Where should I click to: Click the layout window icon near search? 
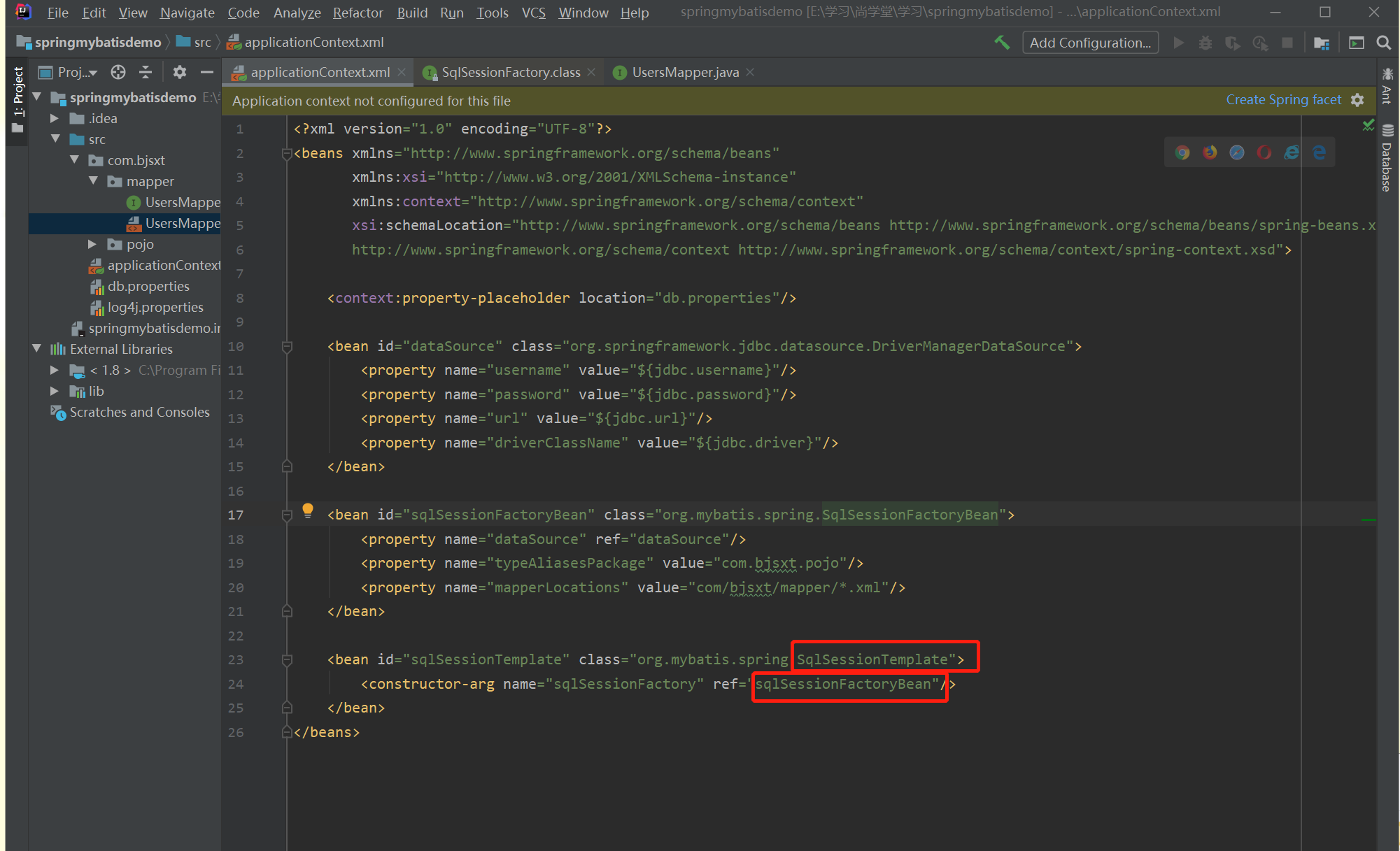click(x=1357, y=43)
